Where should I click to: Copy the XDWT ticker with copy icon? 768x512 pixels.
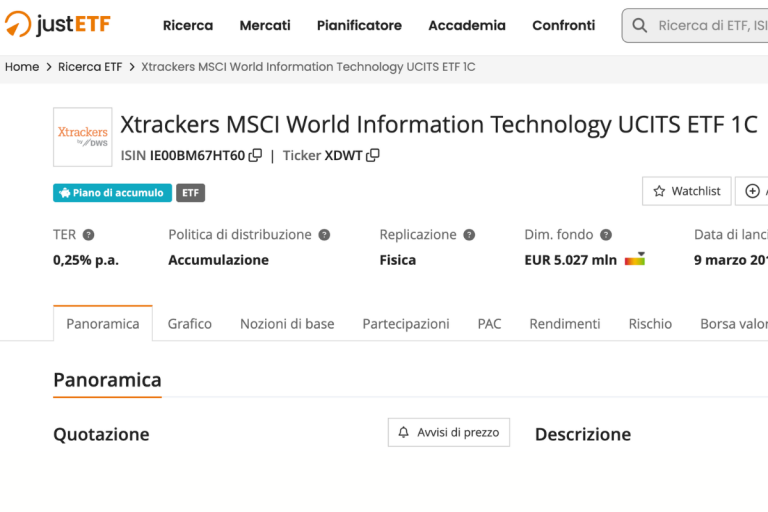(x=373, y=155)
